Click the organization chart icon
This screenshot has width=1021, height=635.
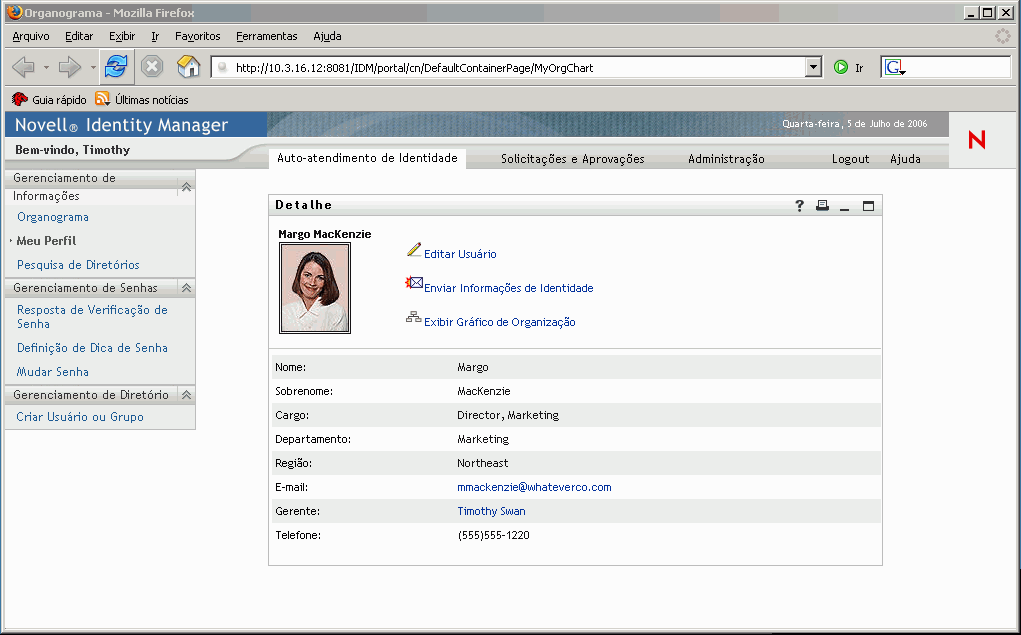414,318
